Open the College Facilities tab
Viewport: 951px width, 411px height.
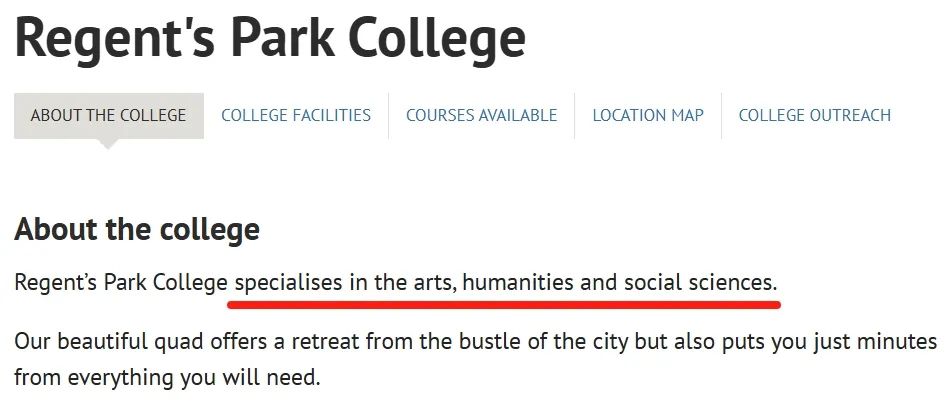click(296, 115)
